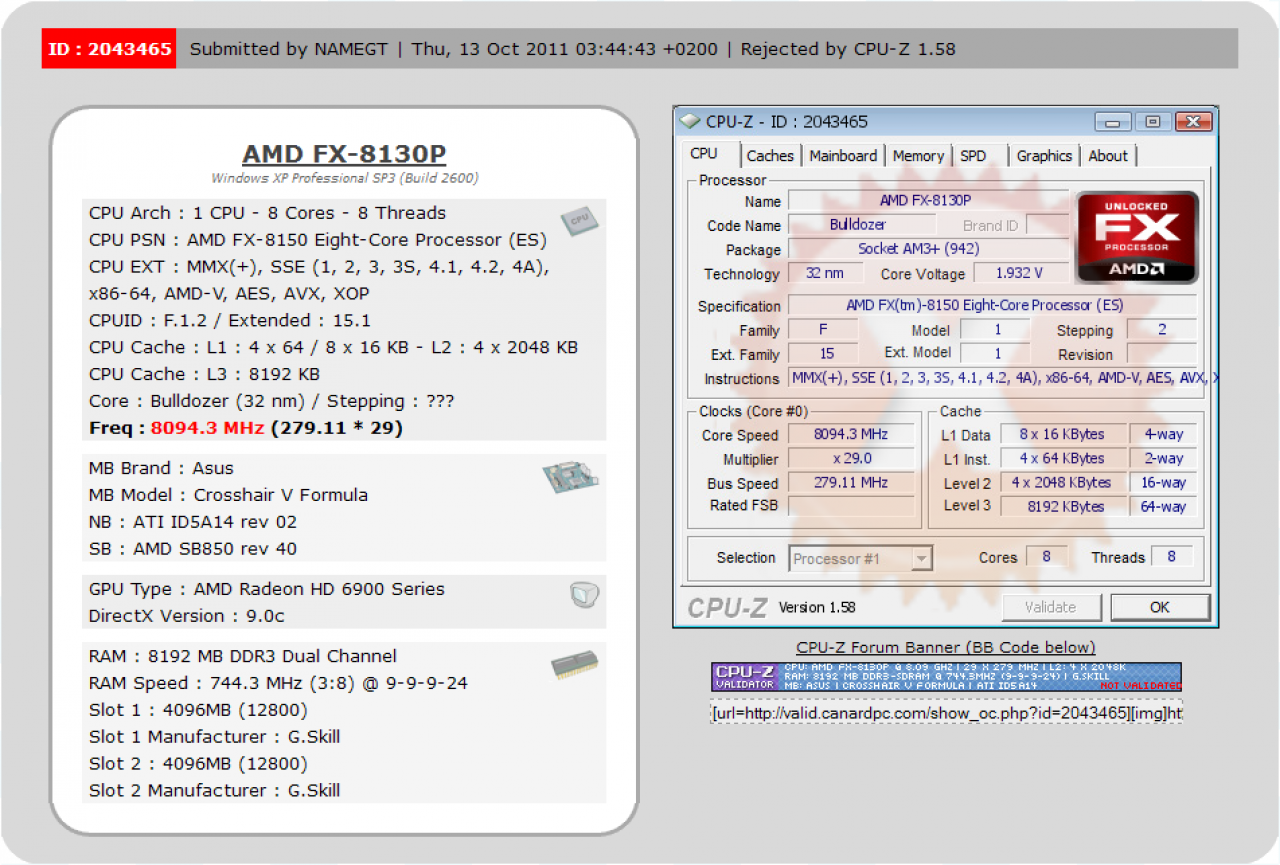This screenshot has width=1280, height=865.
Task: Click the L1 Inst. value 4 x 64 KBytes
Action: (x=1062, y=459)
